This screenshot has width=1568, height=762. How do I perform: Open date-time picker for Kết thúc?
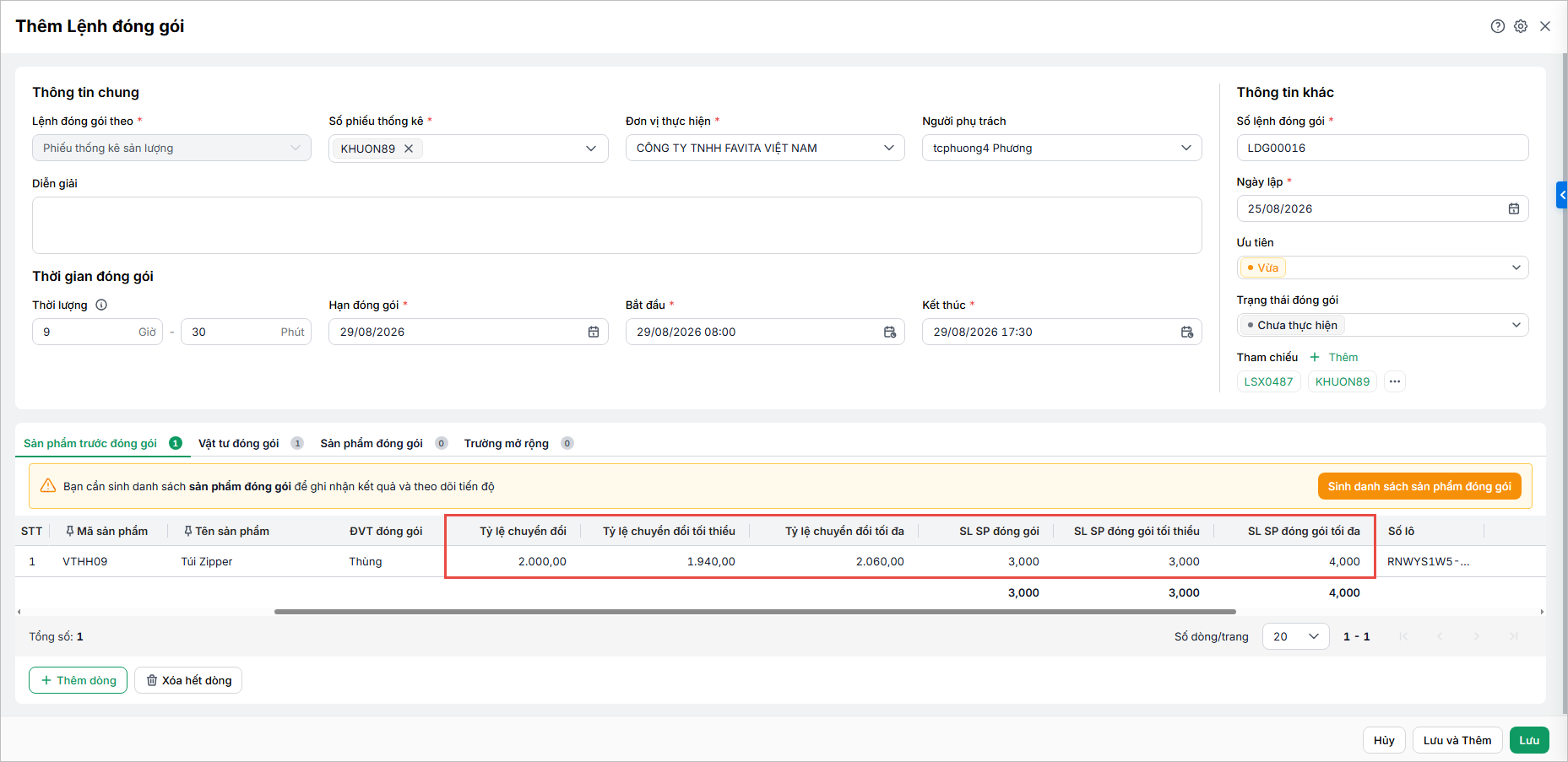(1186, 332)
